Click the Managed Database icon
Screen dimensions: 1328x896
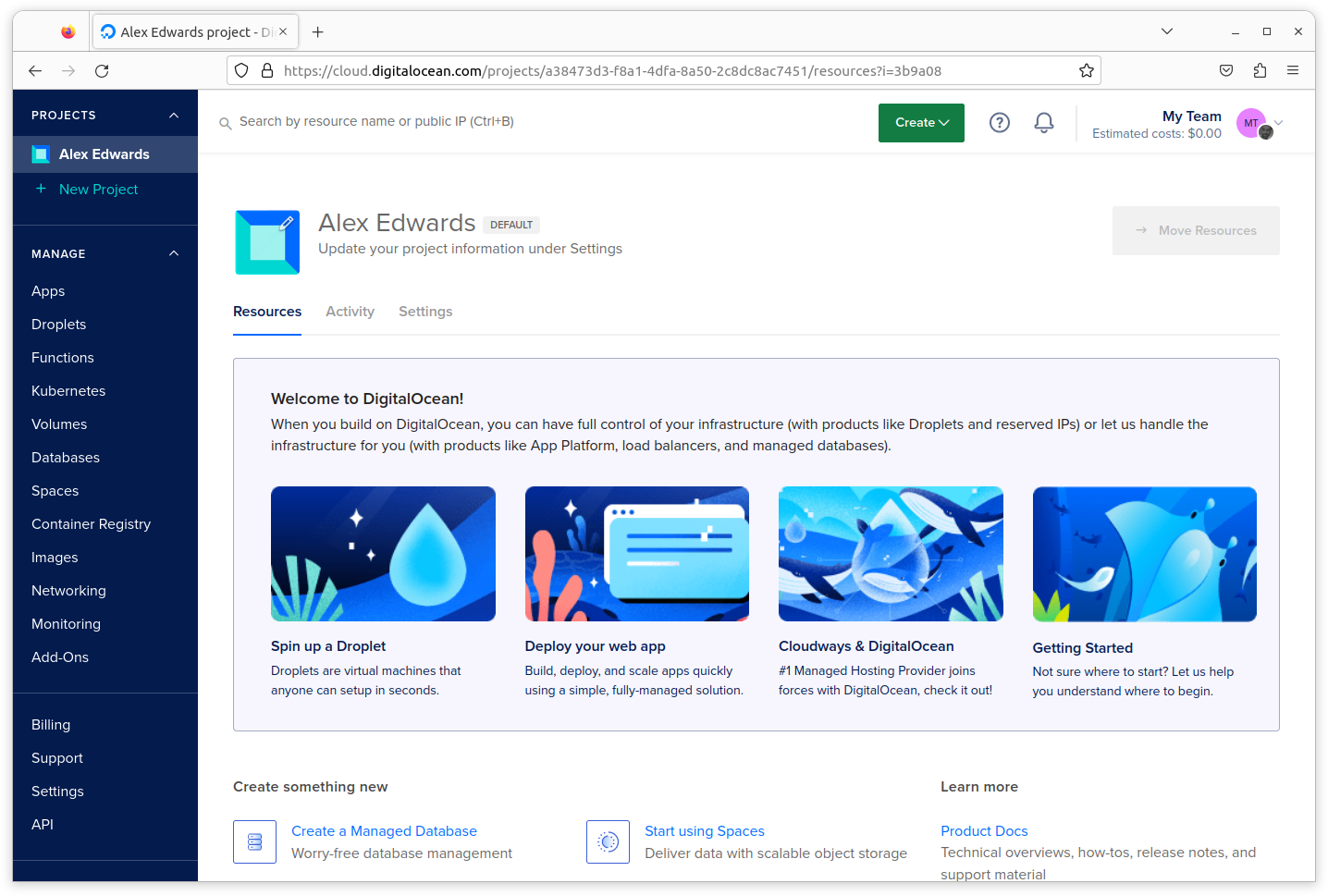click(x=254, y=841)
